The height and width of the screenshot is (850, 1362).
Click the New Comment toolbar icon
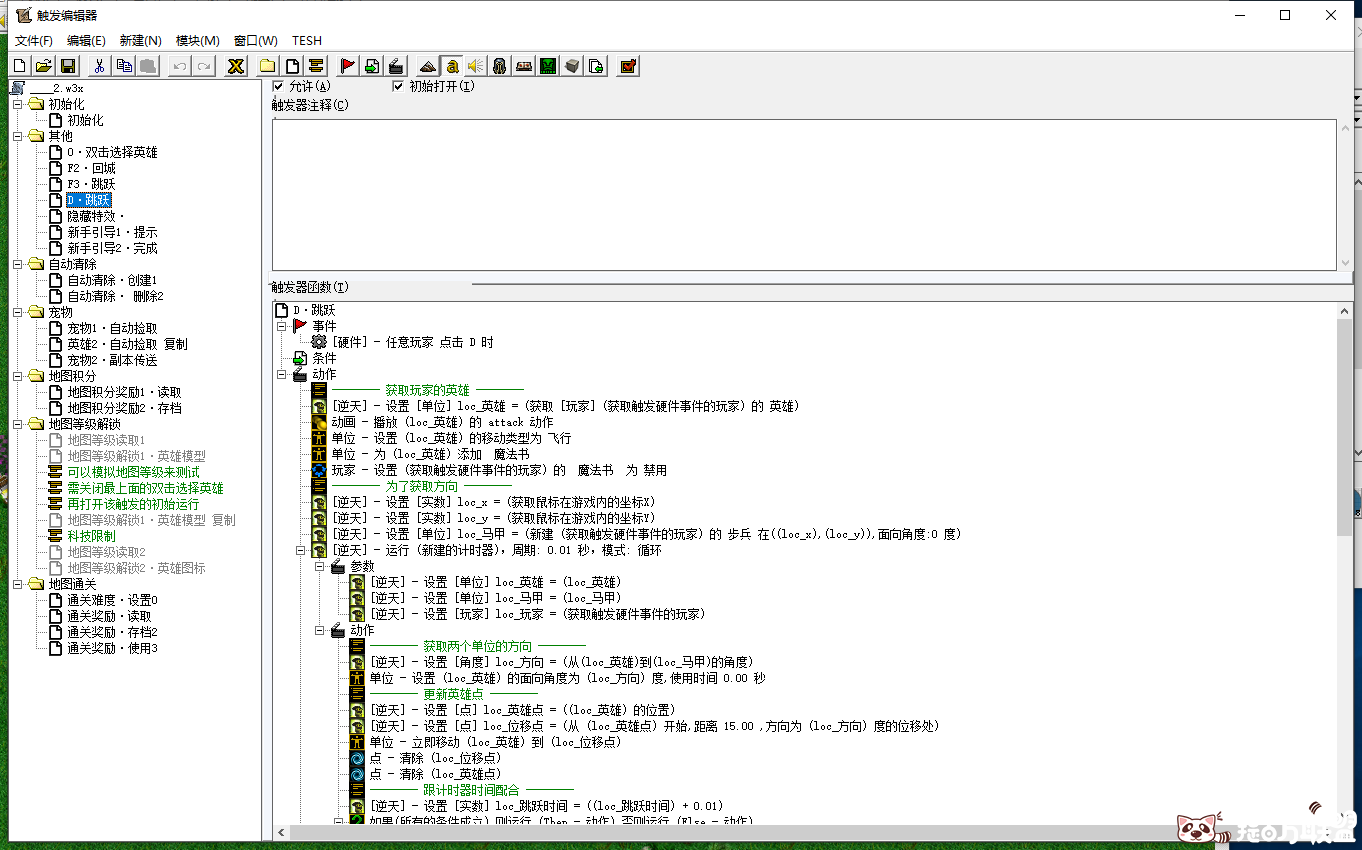(x=316, y=66)
